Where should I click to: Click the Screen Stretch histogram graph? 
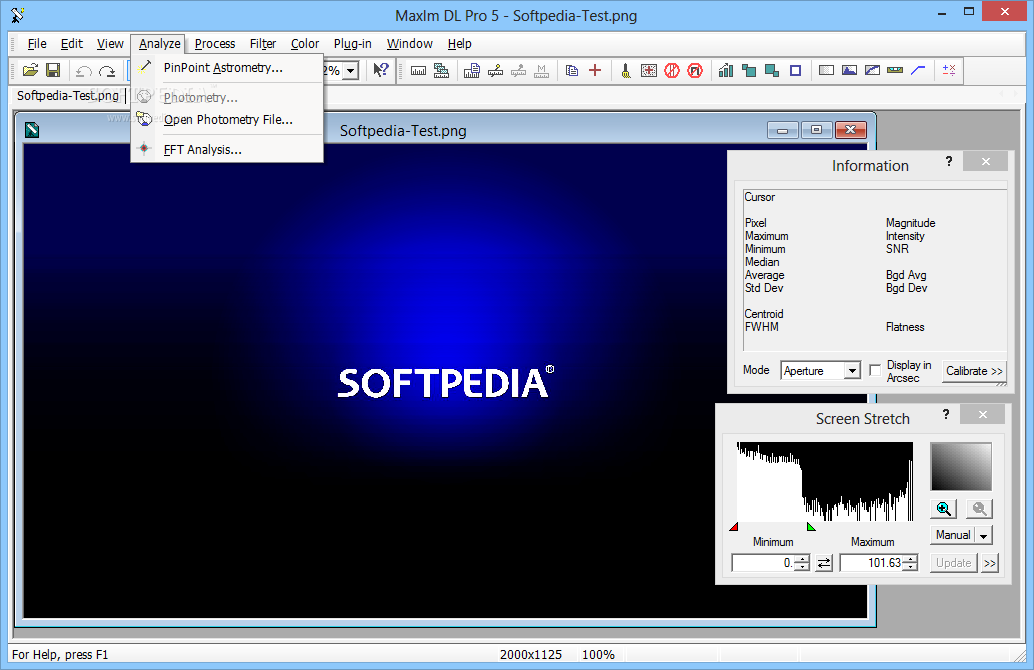[x=825, y=481]
